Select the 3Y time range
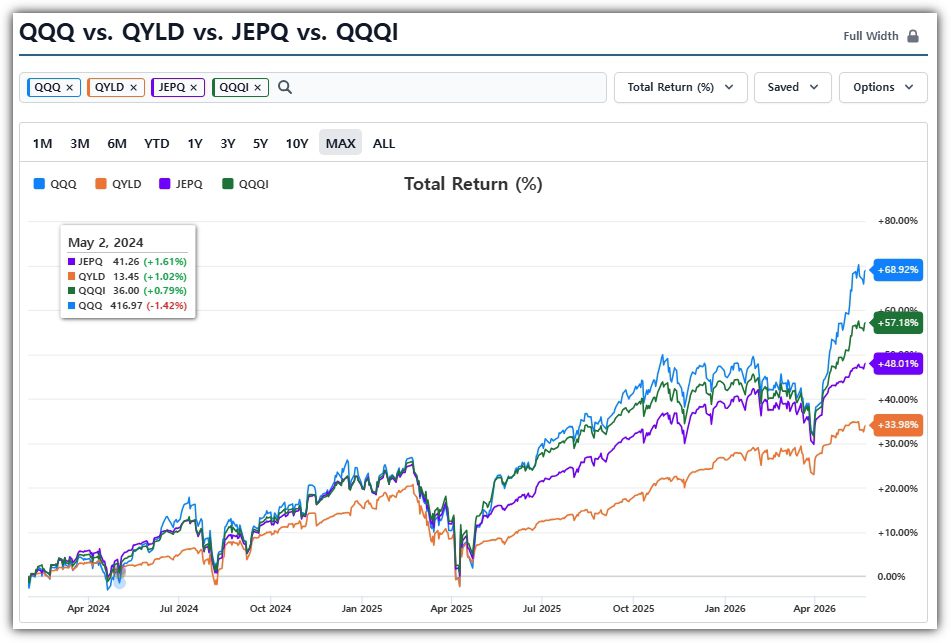Viewport: 951px width, 643px height. coord(227,143)
